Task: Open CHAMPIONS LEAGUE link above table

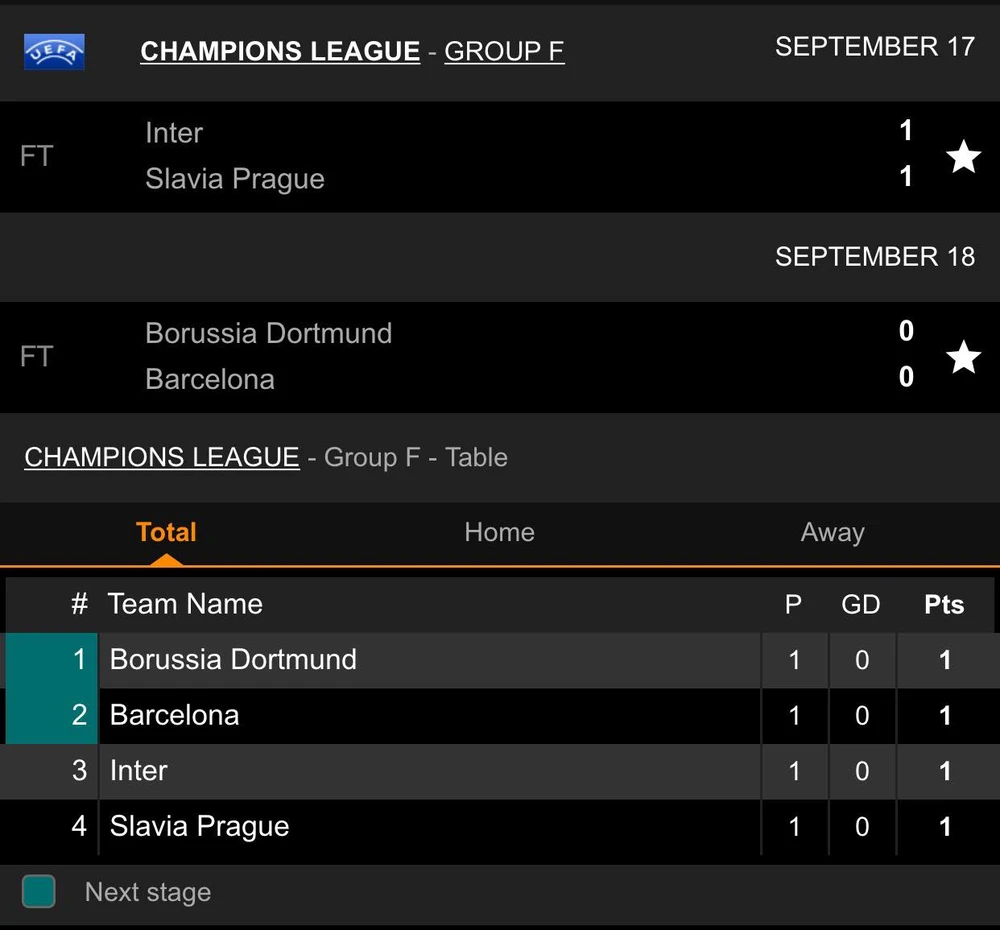Action: 161,457
